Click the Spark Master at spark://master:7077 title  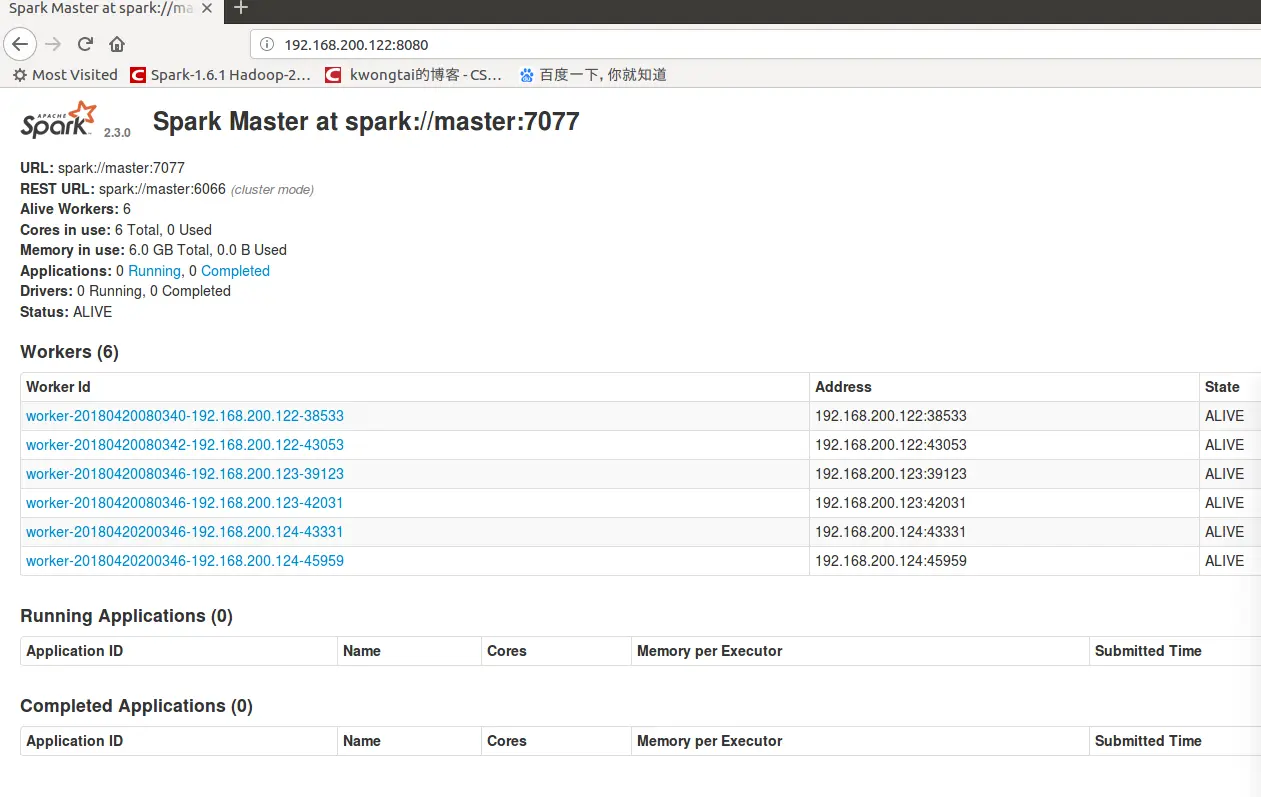coord(366,122)
